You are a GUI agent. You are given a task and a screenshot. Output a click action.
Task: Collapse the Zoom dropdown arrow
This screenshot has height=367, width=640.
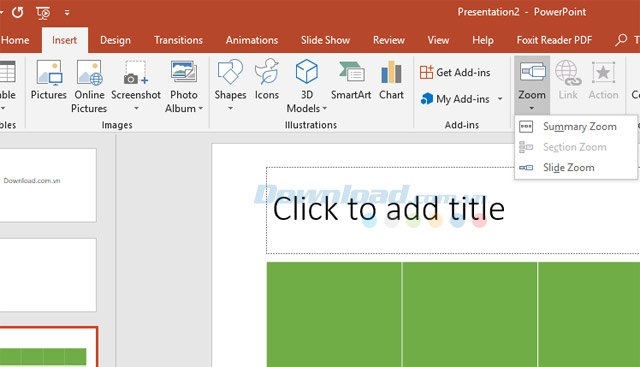(x=531, y=109)
